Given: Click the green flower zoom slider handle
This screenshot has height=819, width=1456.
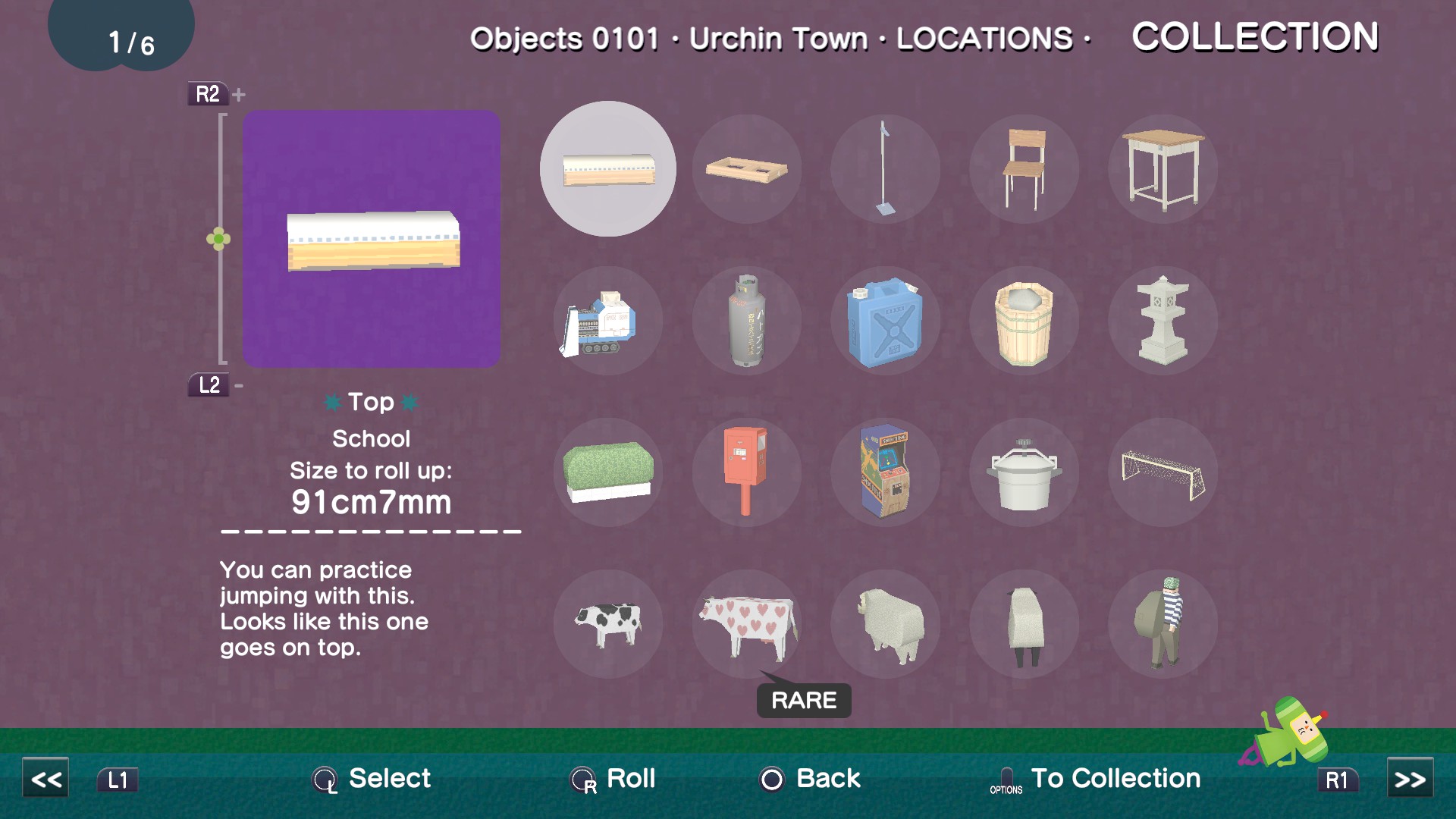Looking at the screenshot, I should [218, 240].
